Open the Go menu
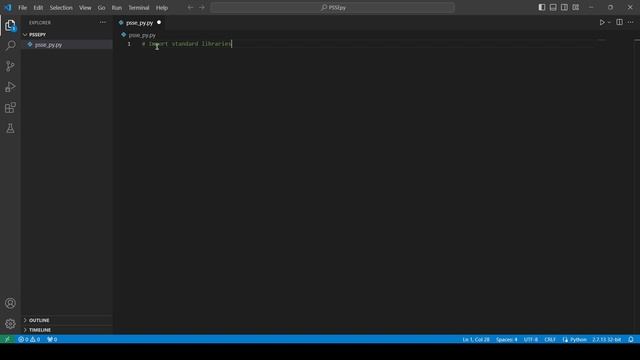The width and height of the screenshot is (640, 360). 101,8
